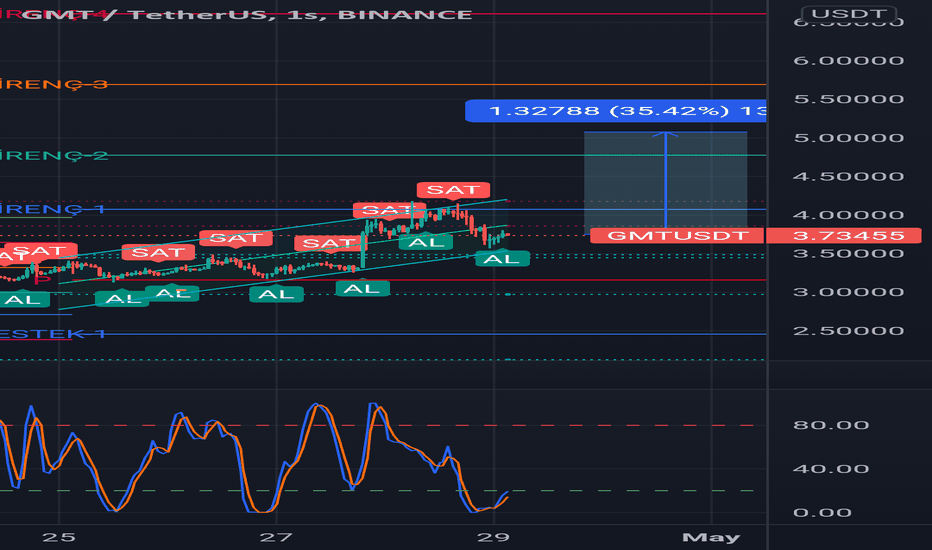The image size is (932, 550).
Task: Select the blue DİRENÇ-1 resistance line label
Action: (52, 209)
